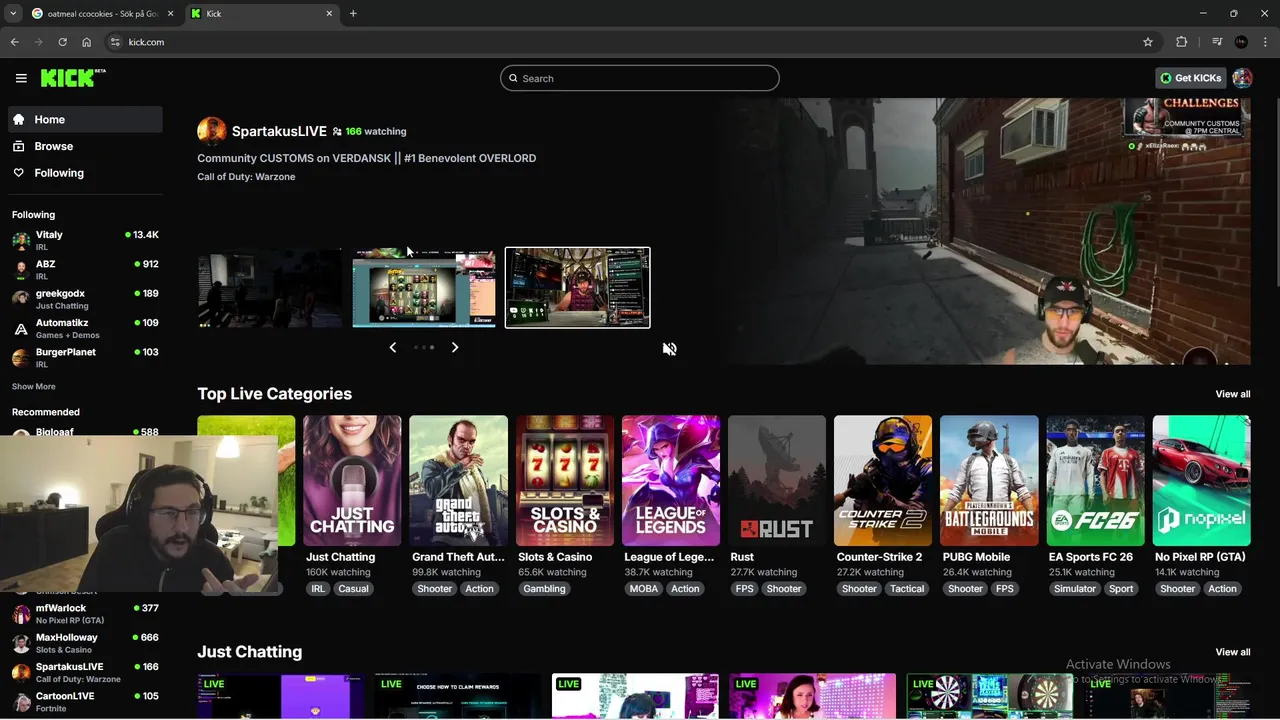Click BurgerPlanet avatar in sidebar

(x=20, y=357)
